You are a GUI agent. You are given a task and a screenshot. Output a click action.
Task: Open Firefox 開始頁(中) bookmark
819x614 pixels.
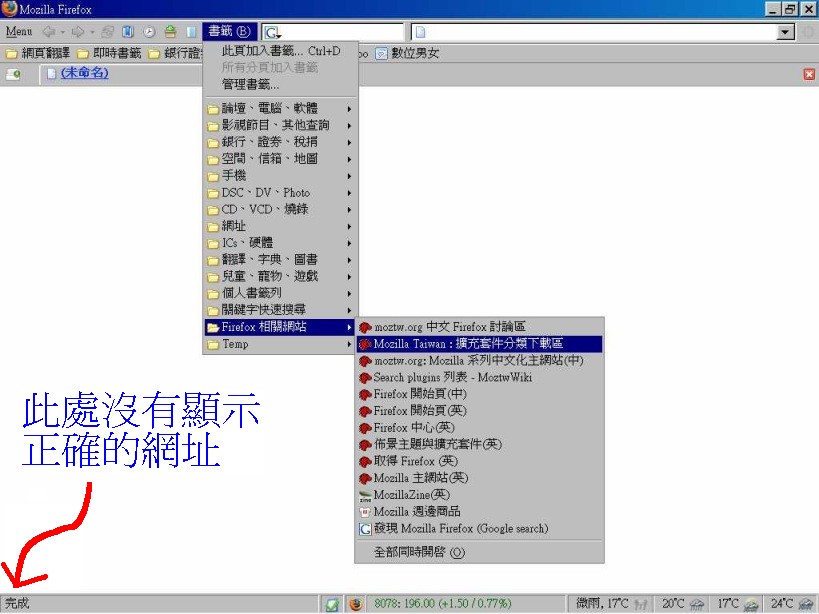point(479,394)
